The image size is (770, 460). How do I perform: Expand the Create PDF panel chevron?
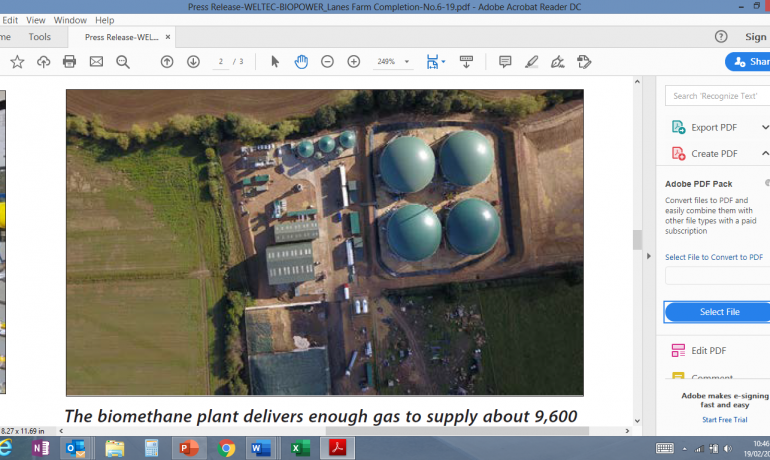[765, 153]
